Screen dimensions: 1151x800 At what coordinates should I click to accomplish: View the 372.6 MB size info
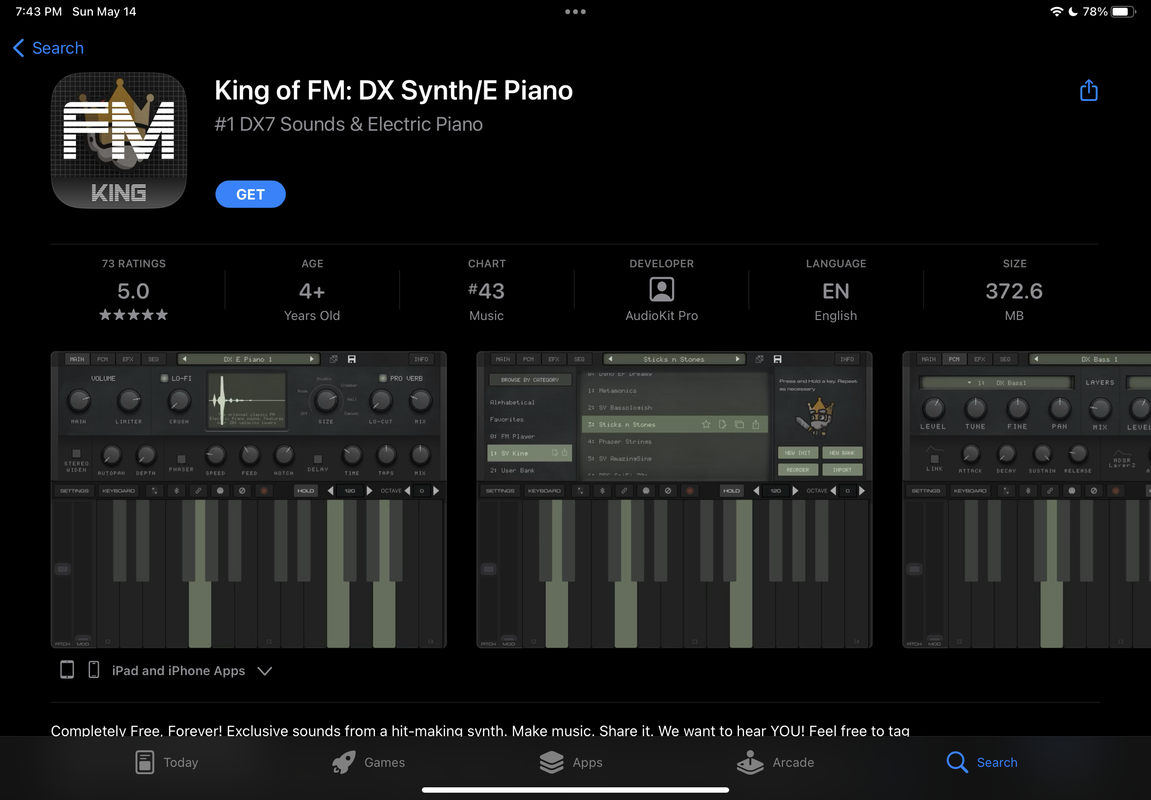coord(1014,290)
